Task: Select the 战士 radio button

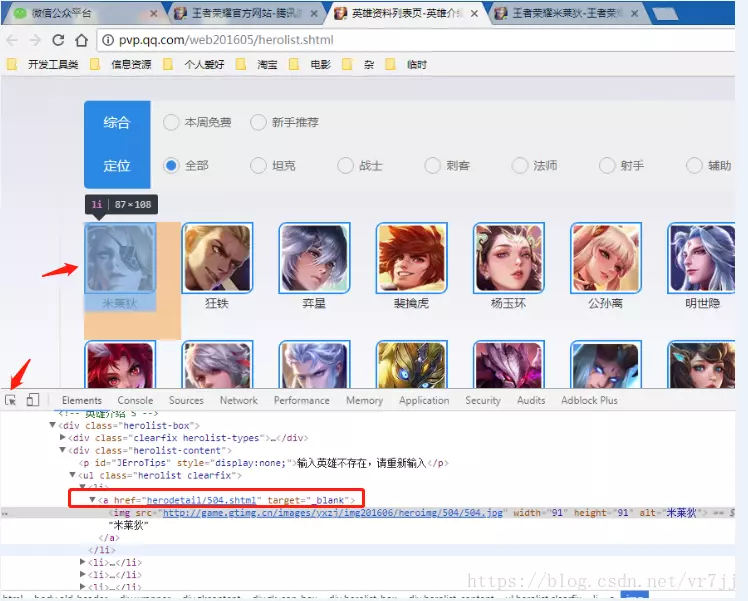Action: [x=345, y=166]
